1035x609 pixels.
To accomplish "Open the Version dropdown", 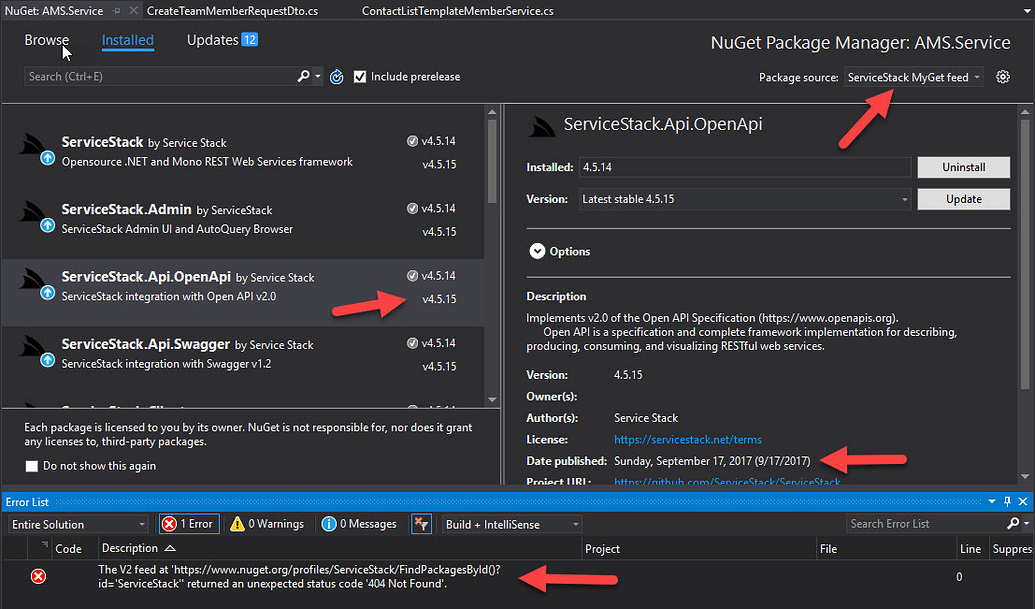I will pos(745,199).
